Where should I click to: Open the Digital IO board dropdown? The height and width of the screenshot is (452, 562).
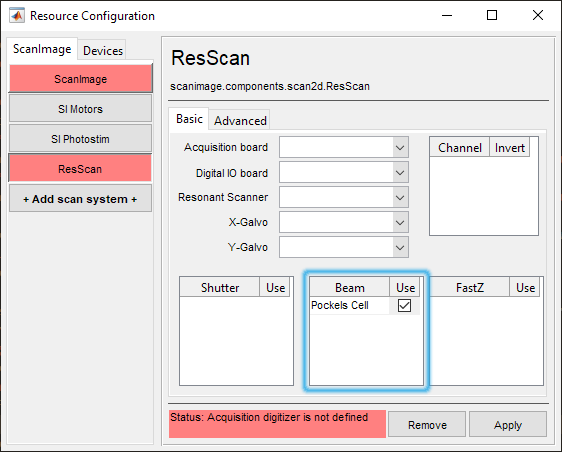[344, 173]
